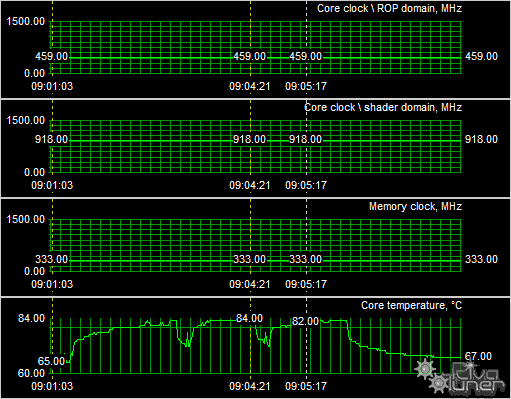Image resolution: width=511 pixels, height=399 pixels.
Task: Click the 459.00 value at the 09:05:17 marker
Action: (x=305, y=56)
